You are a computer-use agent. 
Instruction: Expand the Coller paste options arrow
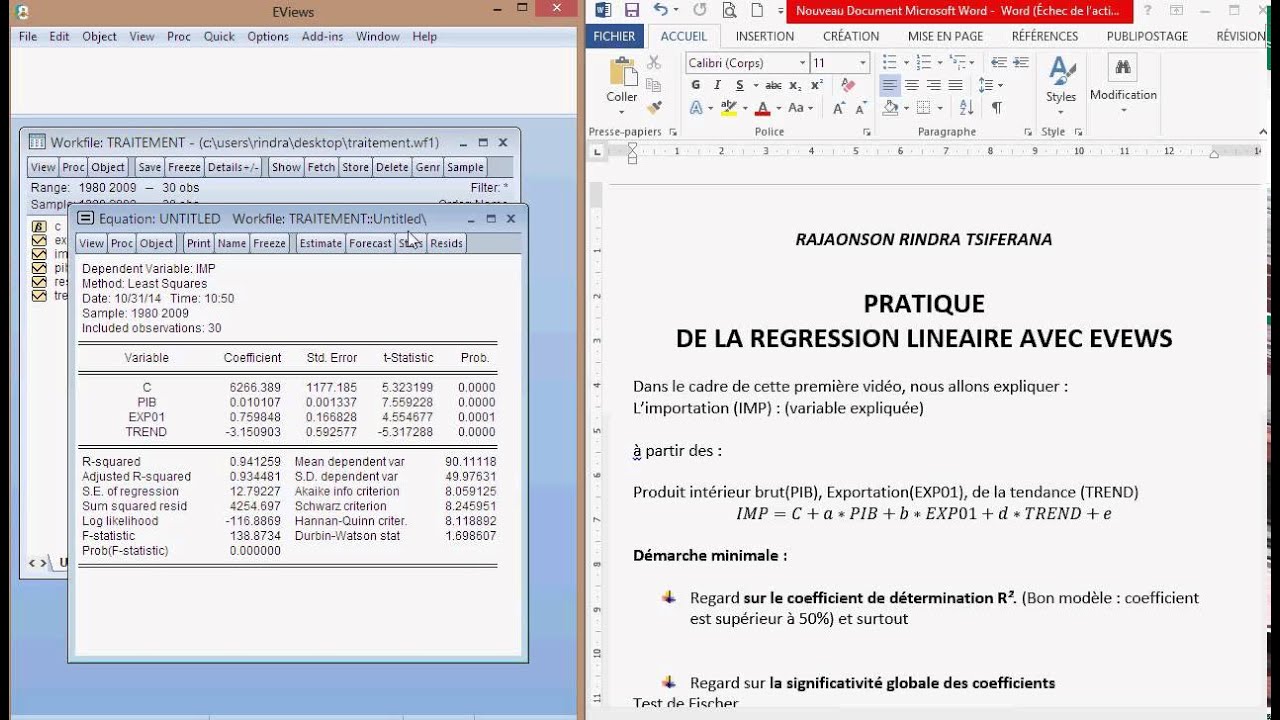[x=622, y=111]
